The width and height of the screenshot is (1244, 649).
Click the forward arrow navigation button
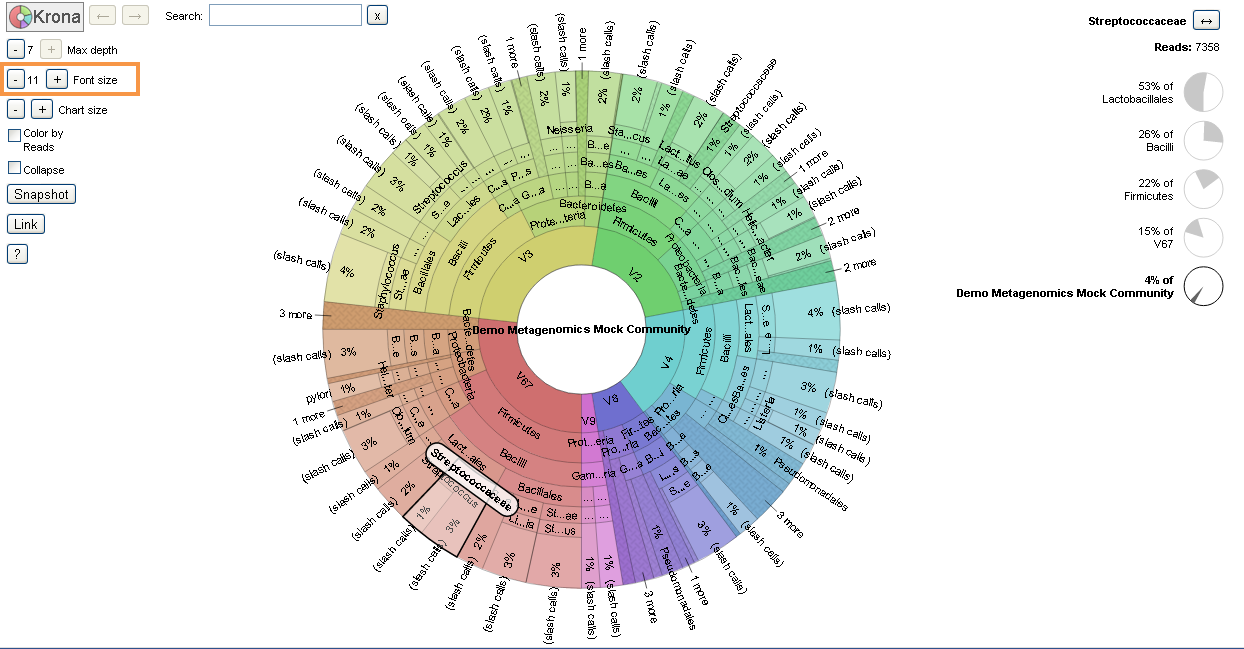click(x=136, y=15)
